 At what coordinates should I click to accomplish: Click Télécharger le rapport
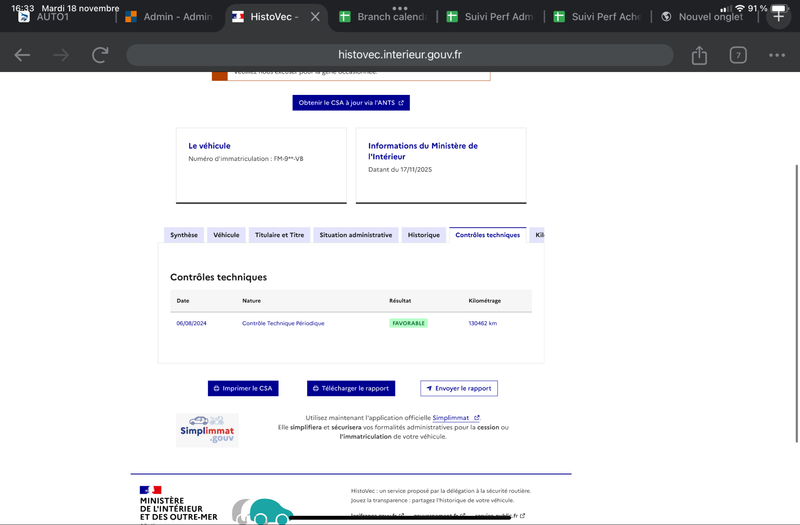coord(351,388)
